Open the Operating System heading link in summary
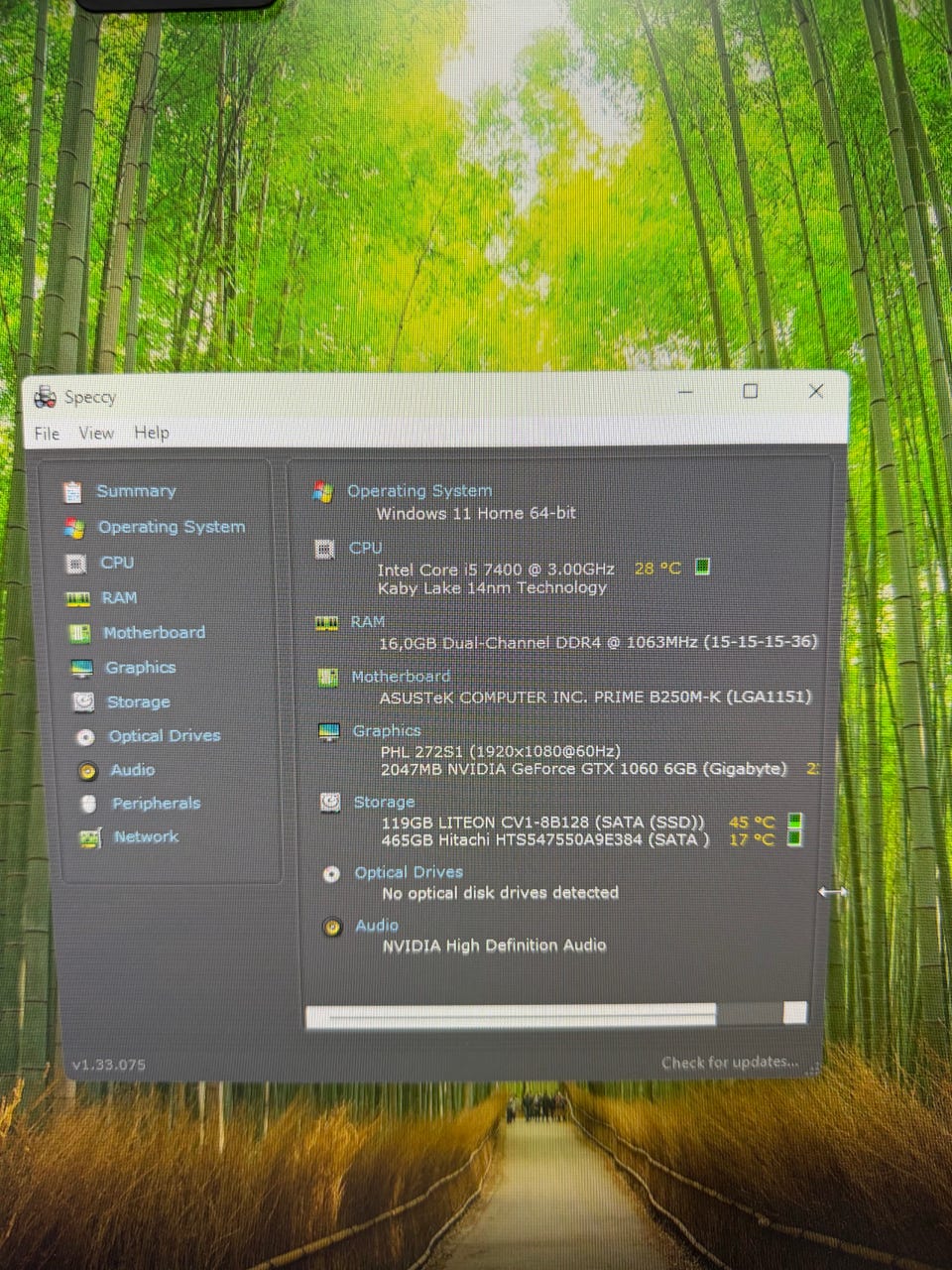The height and width of the screenshot is (1270, 952). pyautogui.click(x=419, y=491)
